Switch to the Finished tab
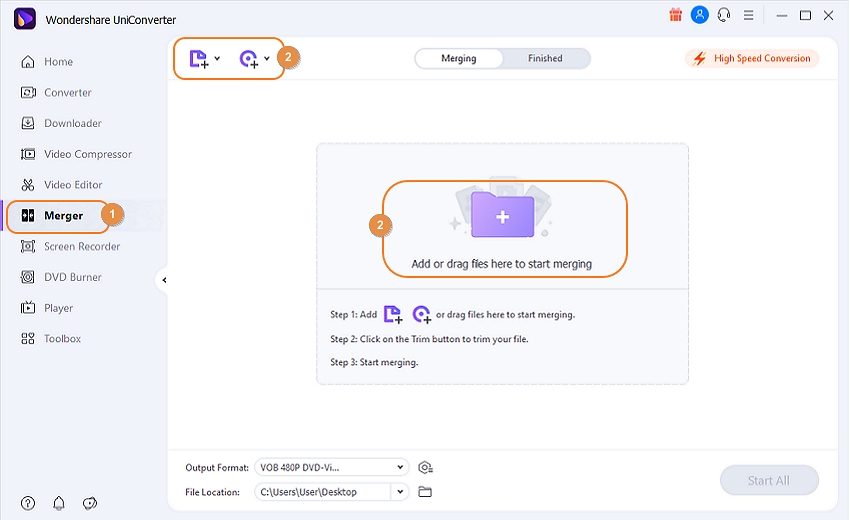Image resolution: width=850 pixels, height=520 pixels. 545,59
